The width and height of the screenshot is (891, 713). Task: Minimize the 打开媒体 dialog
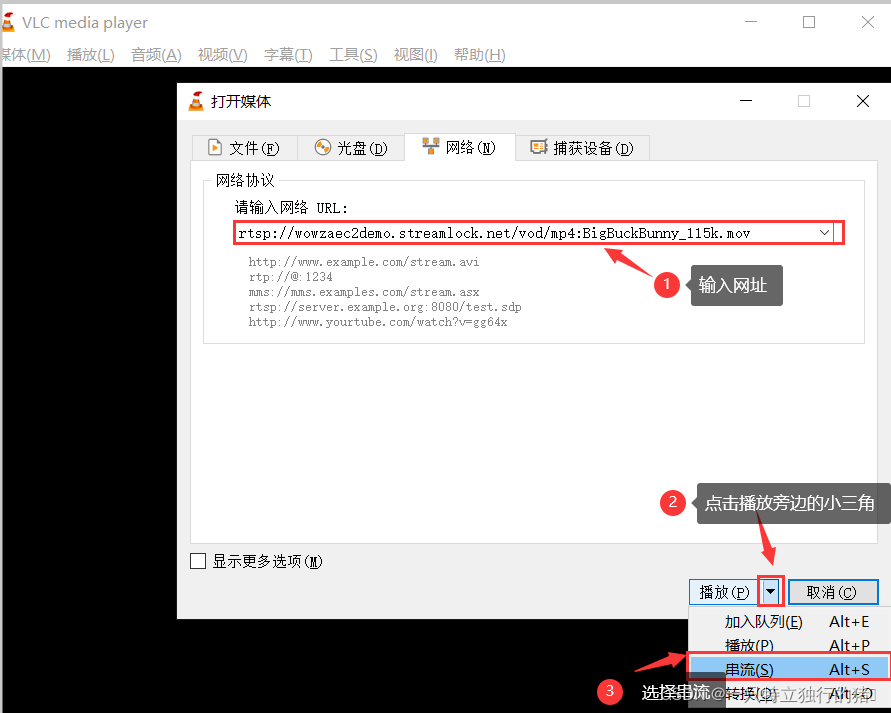746,101
